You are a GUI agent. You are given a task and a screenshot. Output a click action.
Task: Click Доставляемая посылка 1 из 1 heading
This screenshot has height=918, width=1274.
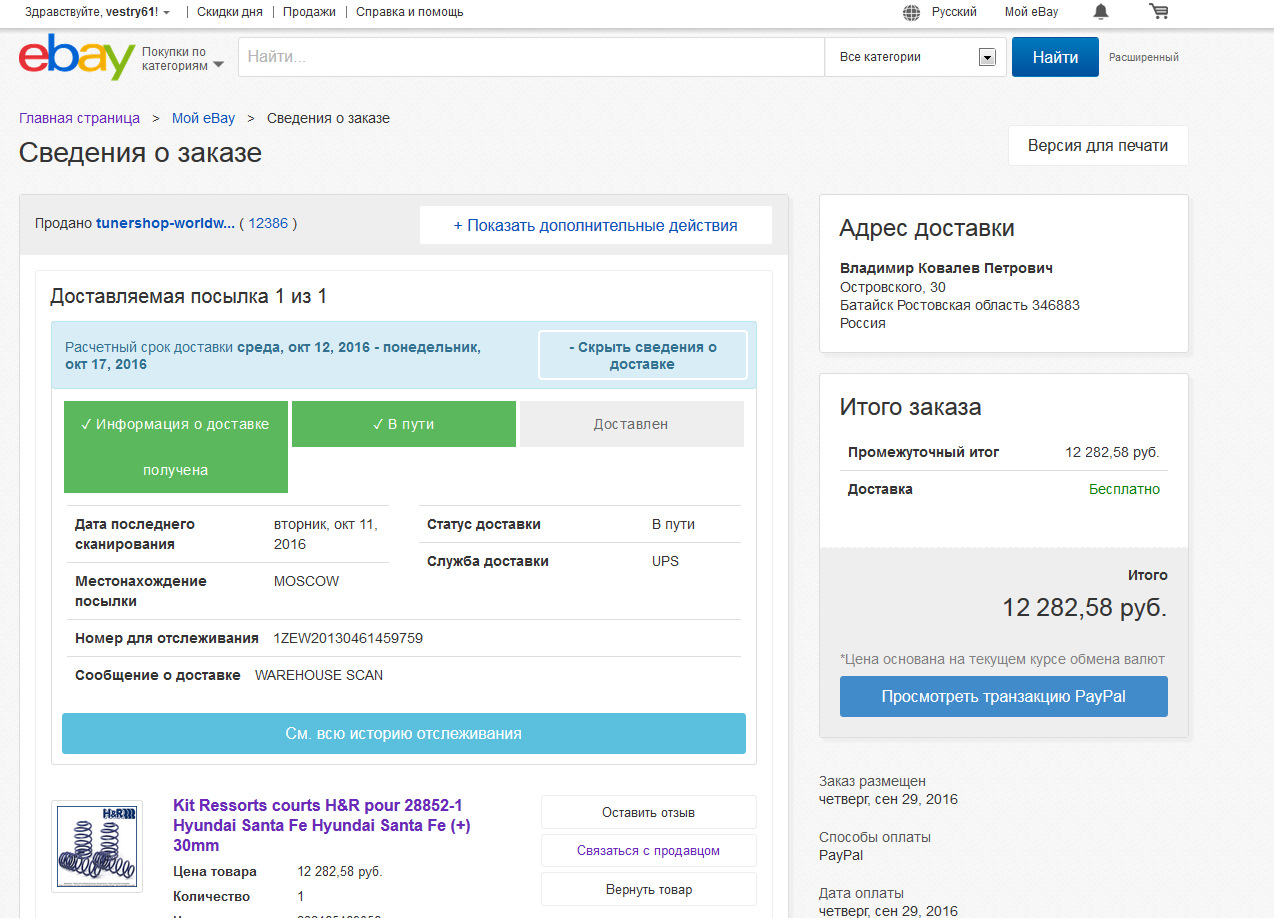(189, 296)
